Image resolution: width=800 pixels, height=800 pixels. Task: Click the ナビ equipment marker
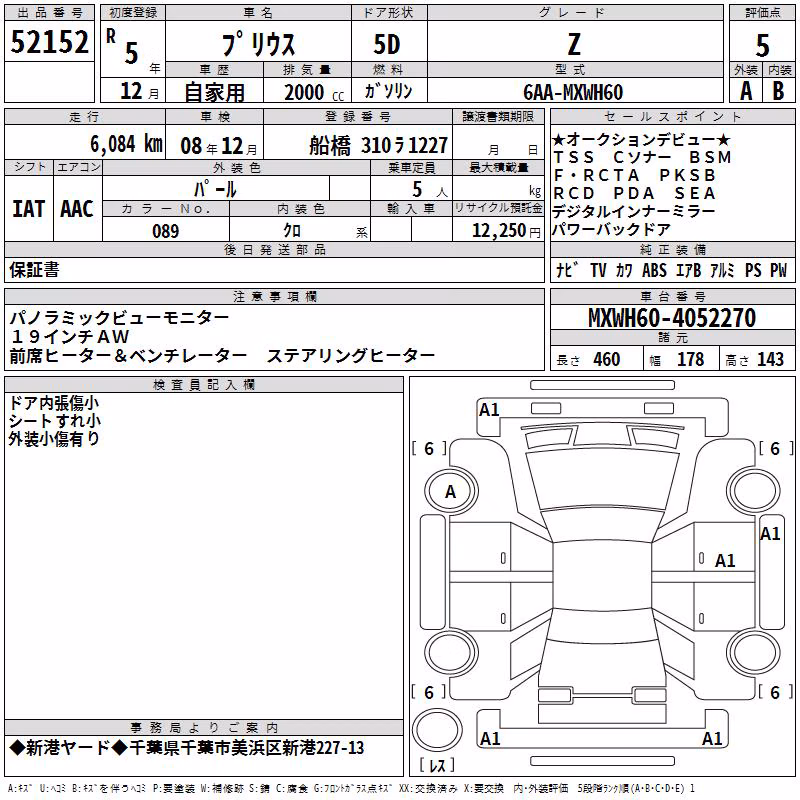click(x=567, y=269)
